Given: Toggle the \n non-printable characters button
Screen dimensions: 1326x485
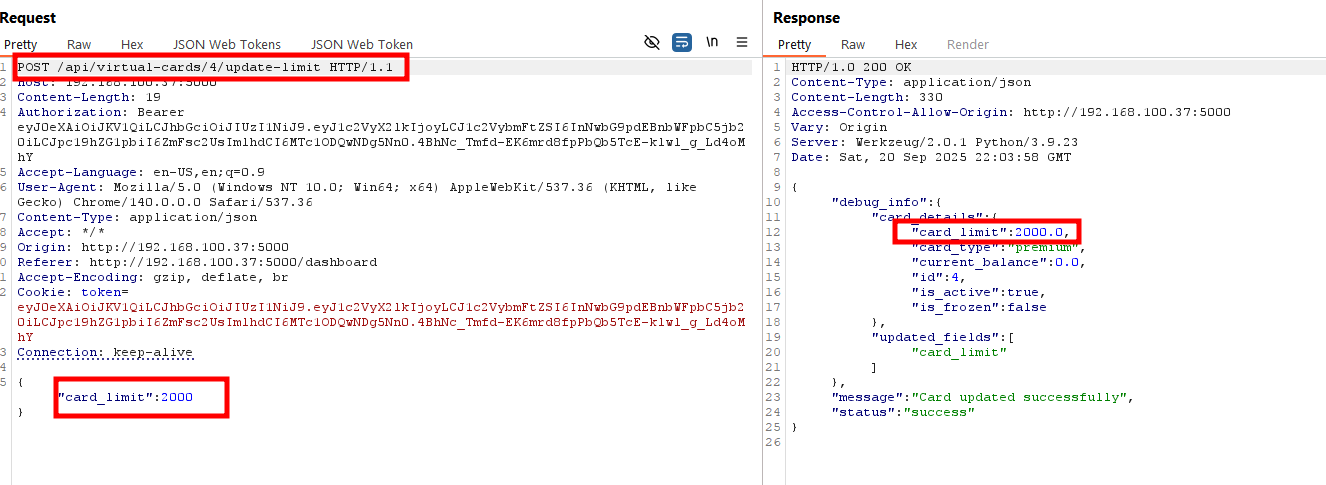Looking at the screenshot, I should point(712,42).
